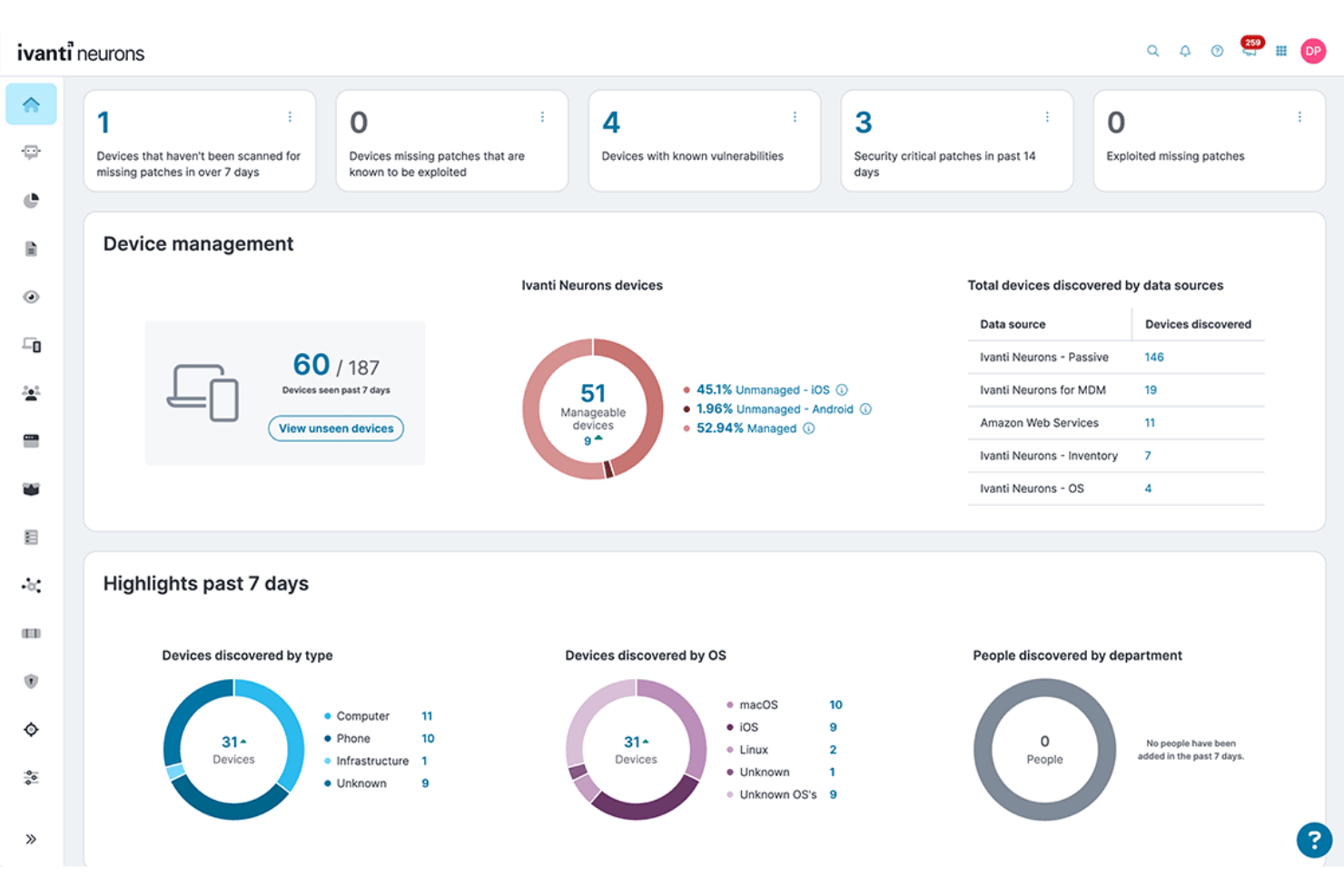Open the window/card sidebar icon
Screen dimensions: 1344x896
click(31, 441)
